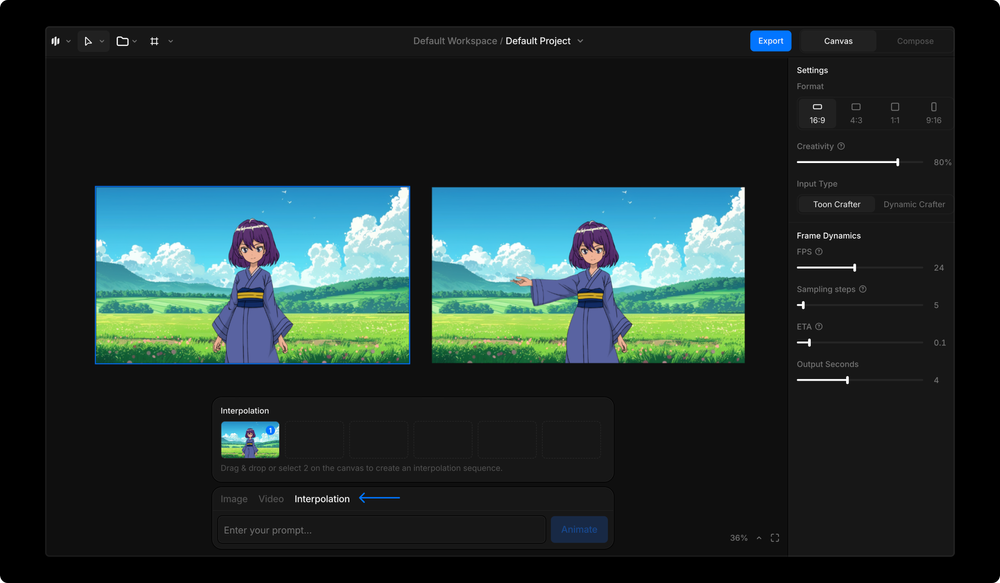Screen dimensions: 1000x583
Task: Adjust the Output Seconds slider handle
Action: pyautogui.click(x=847, y=380)
